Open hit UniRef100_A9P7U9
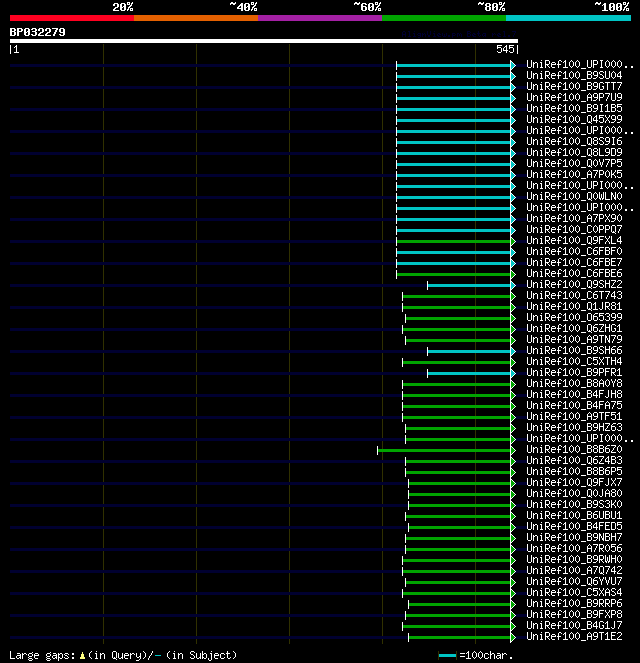Screen dimensions: 640x663 pos(574,98)
